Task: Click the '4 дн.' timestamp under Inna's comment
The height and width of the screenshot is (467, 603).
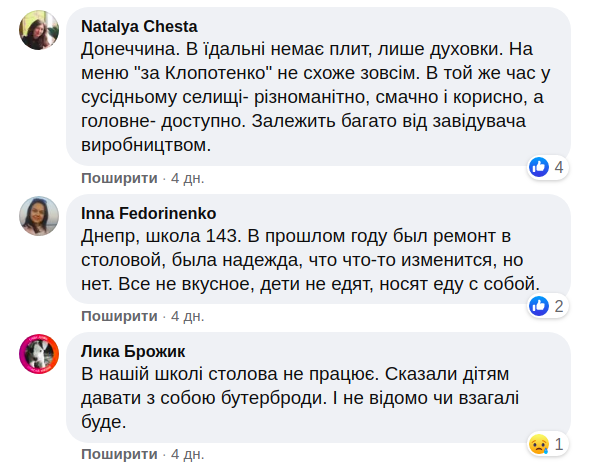Action: 187,316
